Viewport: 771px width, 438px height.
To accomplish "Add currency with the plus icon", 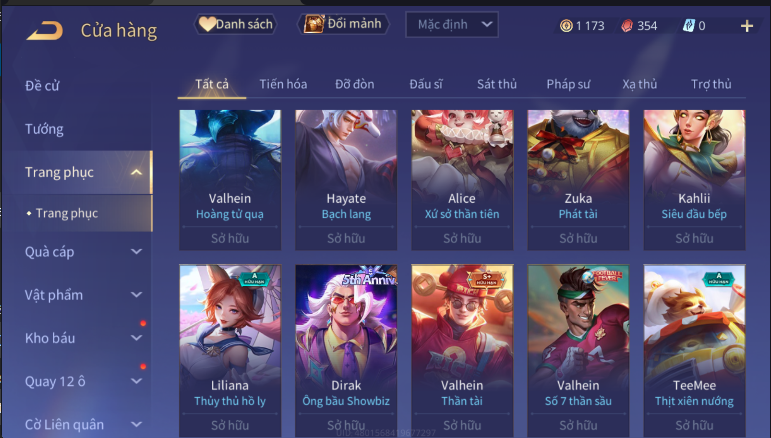I will tap(747, 26).
